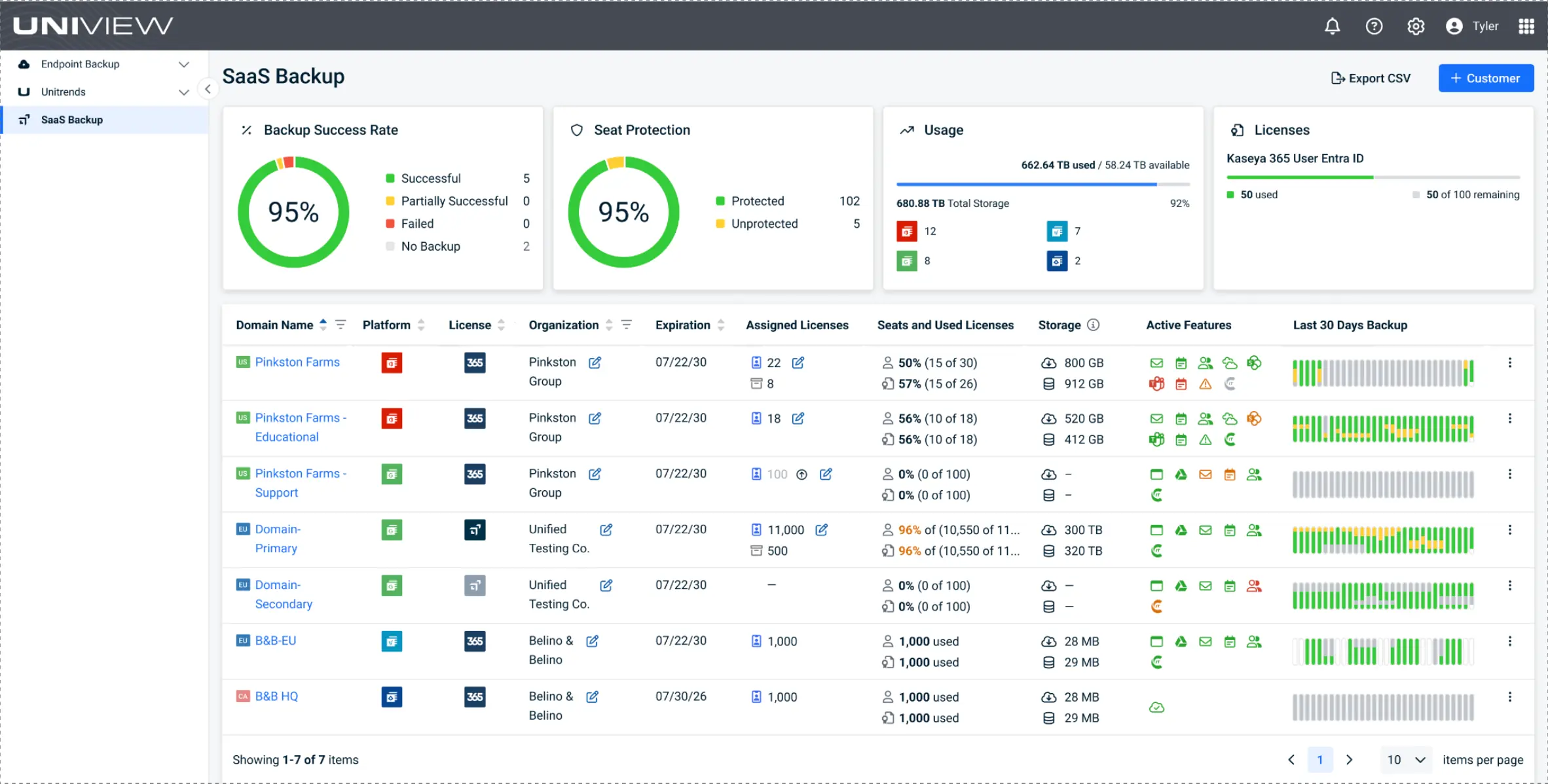Edit assigned licenses count 22
Viewport: 1548px width, 784px height.
[x=798, y=363]
